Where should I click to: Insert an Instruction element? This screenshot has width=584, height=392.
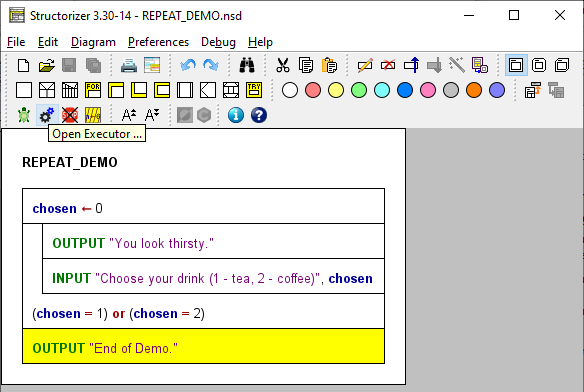click(23, 90)
